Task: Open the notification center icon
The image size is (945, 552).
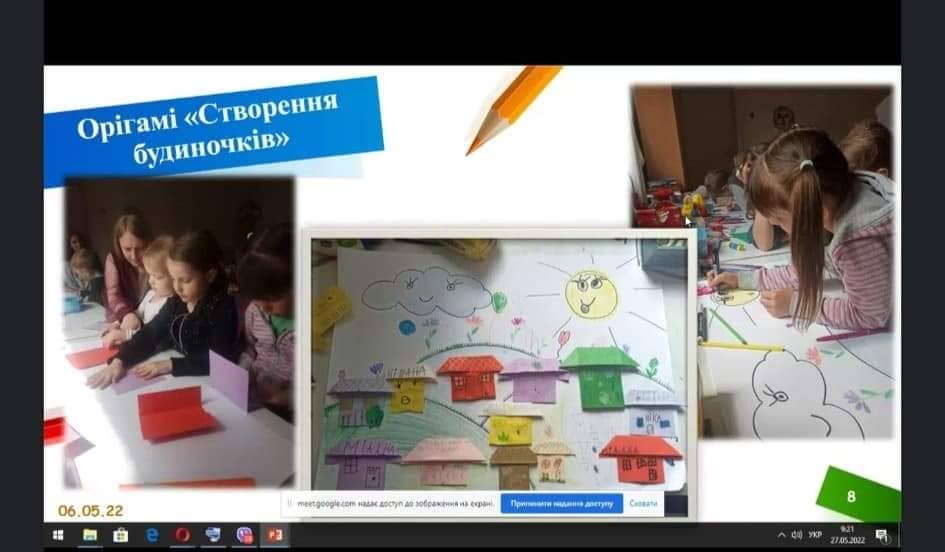Action: (881, 535)
